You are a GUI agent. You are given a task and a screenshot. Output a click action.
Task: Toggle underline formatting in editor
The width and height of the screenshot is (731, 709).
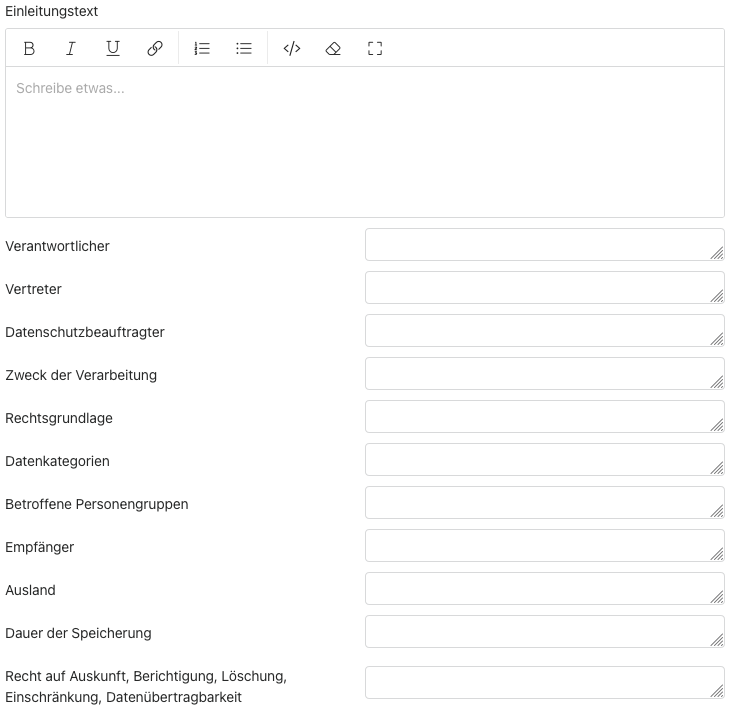[x=113, y=48]
